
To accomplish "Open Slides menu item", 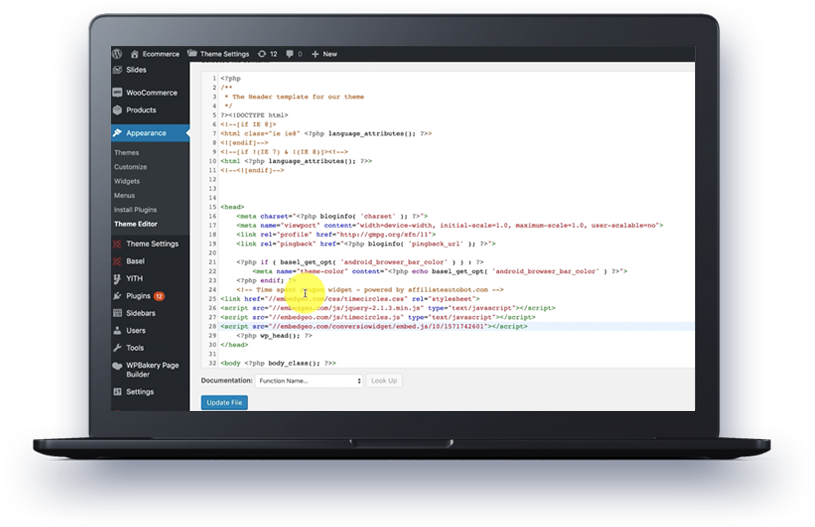I will (136, 70).
